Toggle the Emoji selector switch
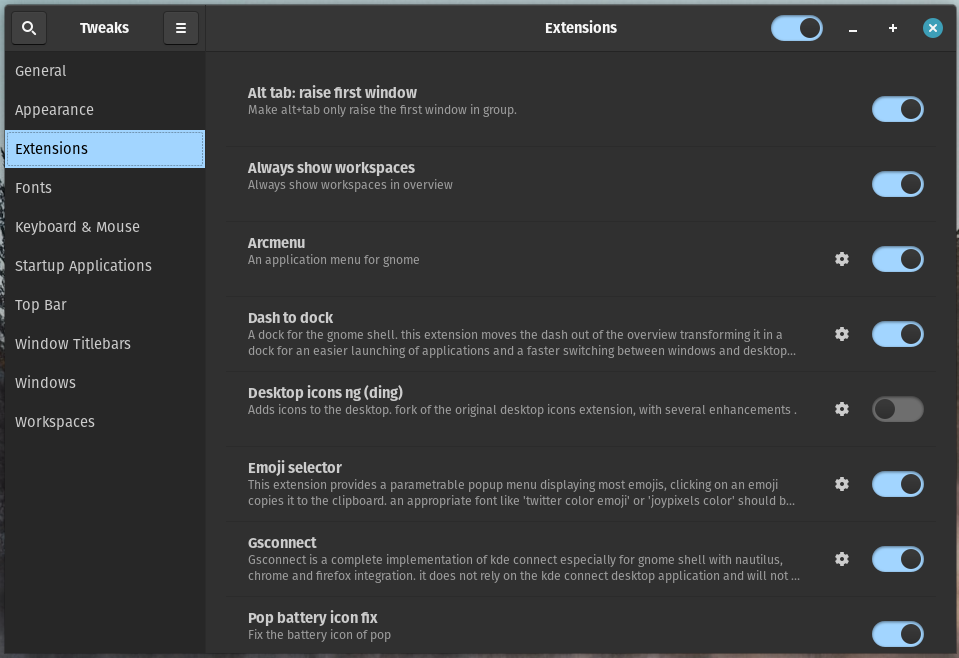The width and height of the screenshot is (959, 658). [x=898, y=484]
